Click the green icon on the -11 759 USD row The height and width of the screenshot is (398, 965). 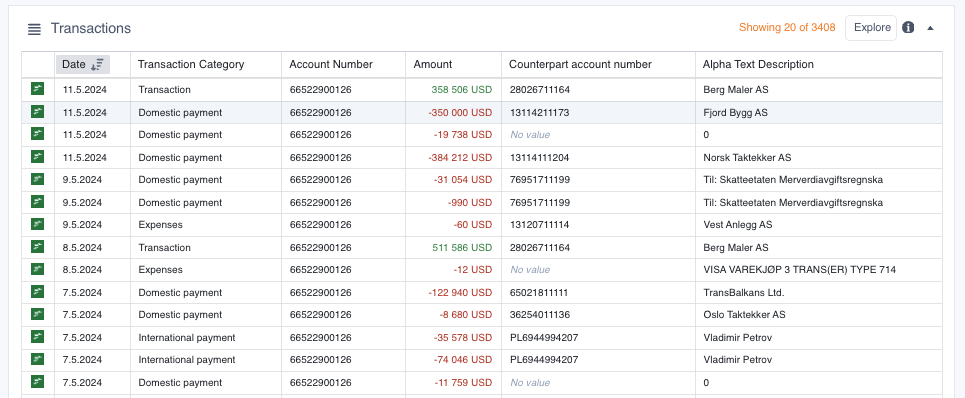click(x=38, y=382)
